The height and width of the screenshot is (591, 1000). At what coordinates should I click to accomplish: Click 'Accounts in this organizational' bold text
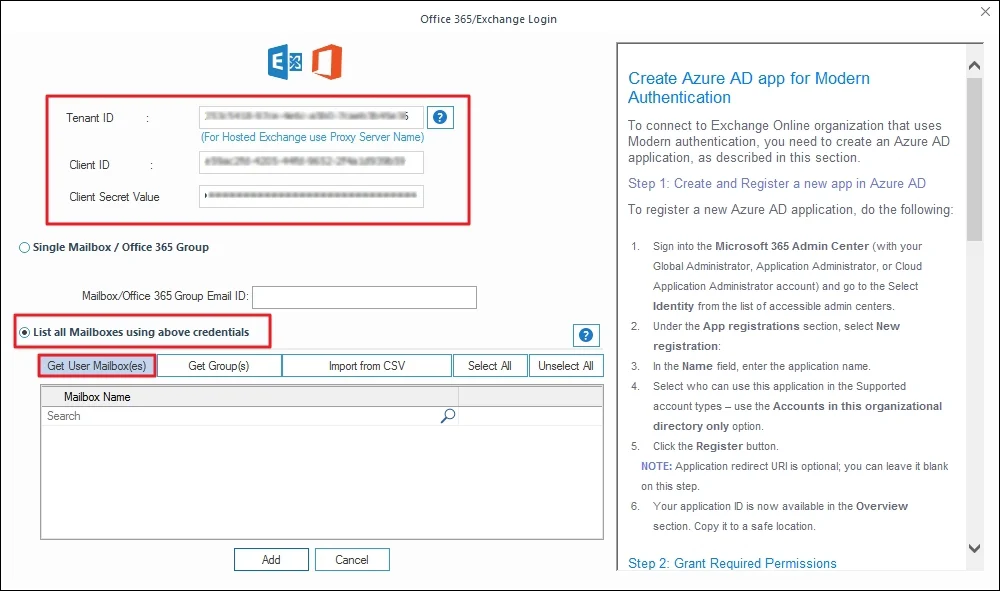click(x=857, y=406)
